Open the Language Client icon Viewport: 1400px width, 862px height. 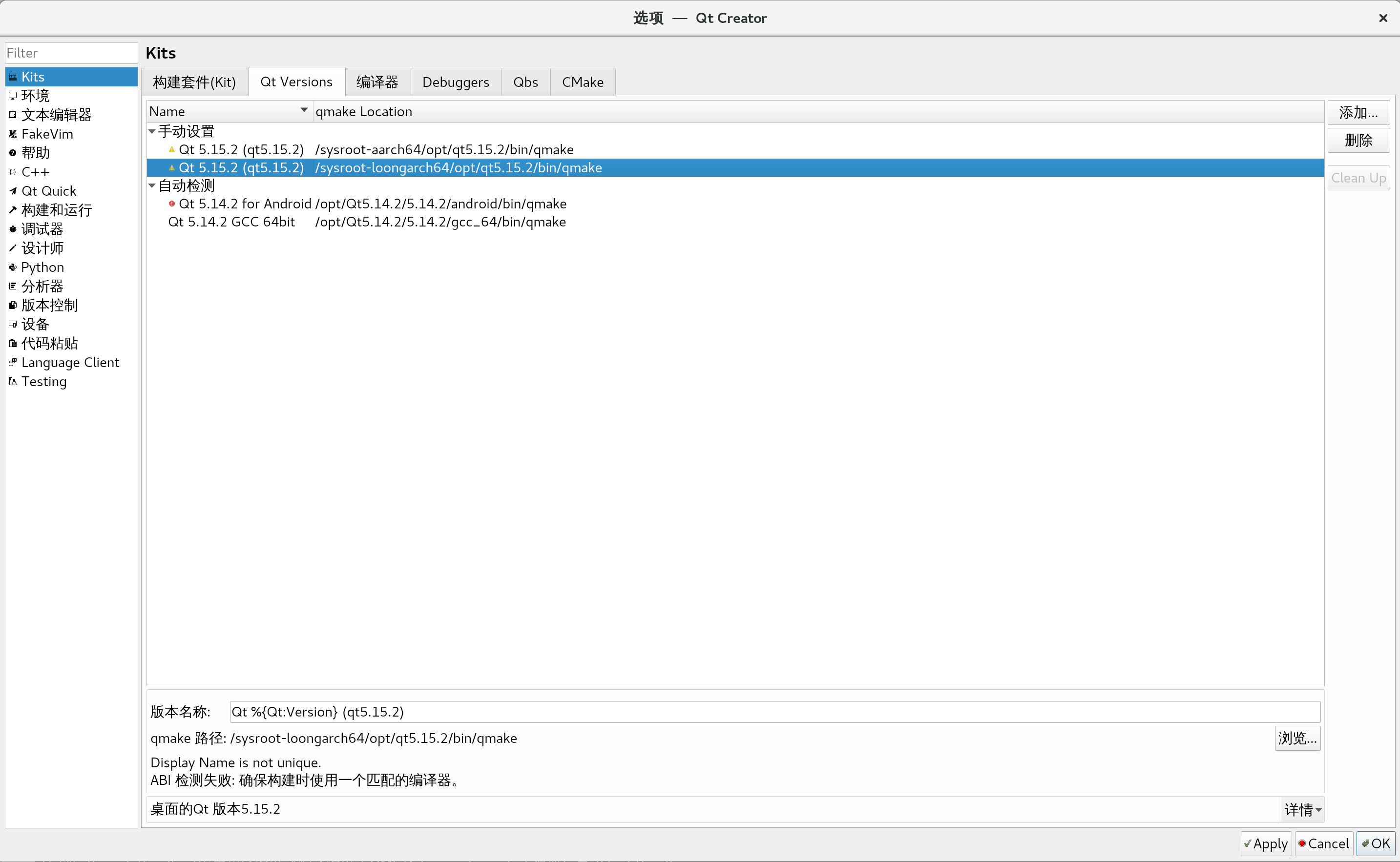point(12,362)
